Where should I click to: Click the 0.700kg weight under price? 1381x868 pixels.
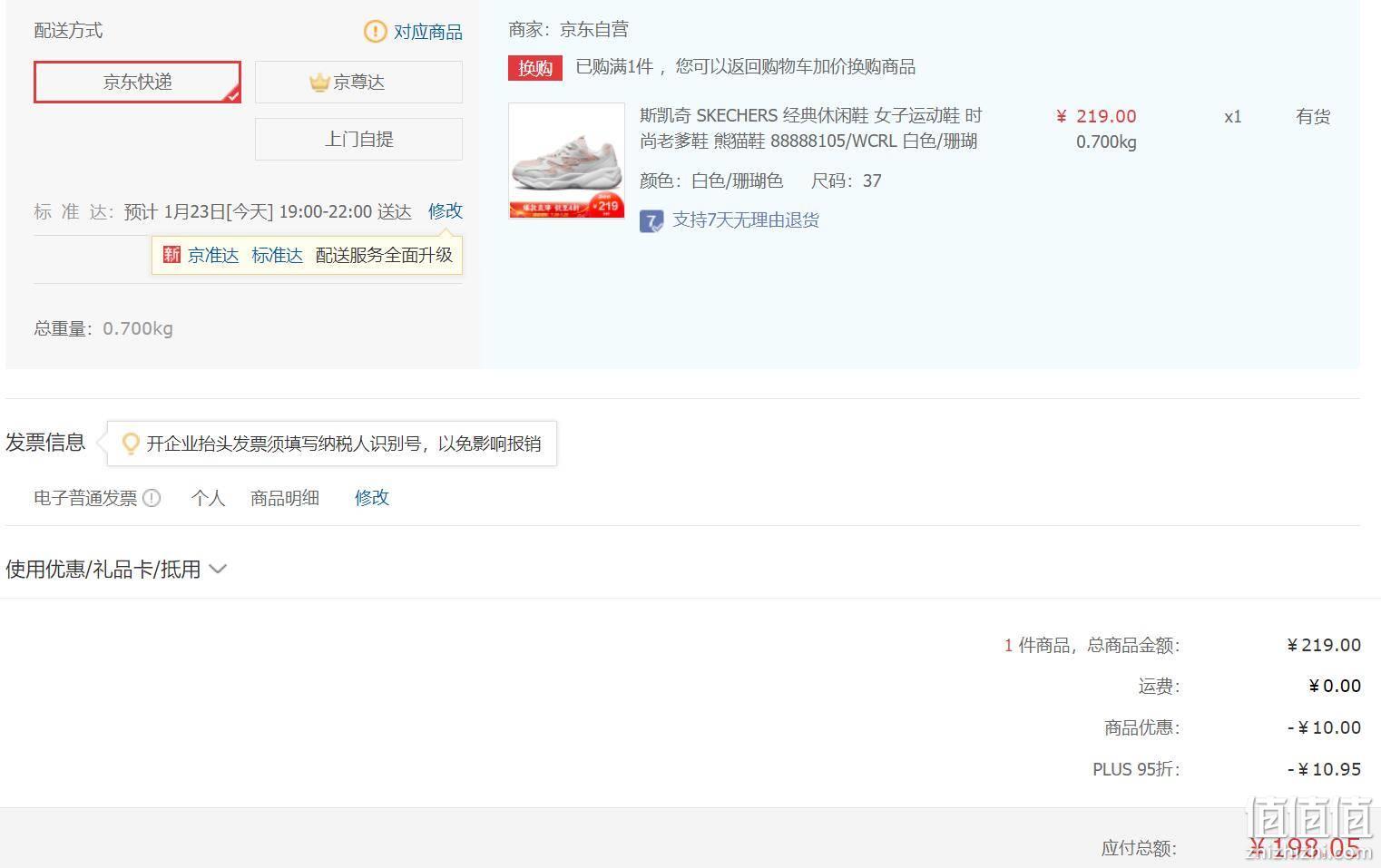coord(1106,141)
